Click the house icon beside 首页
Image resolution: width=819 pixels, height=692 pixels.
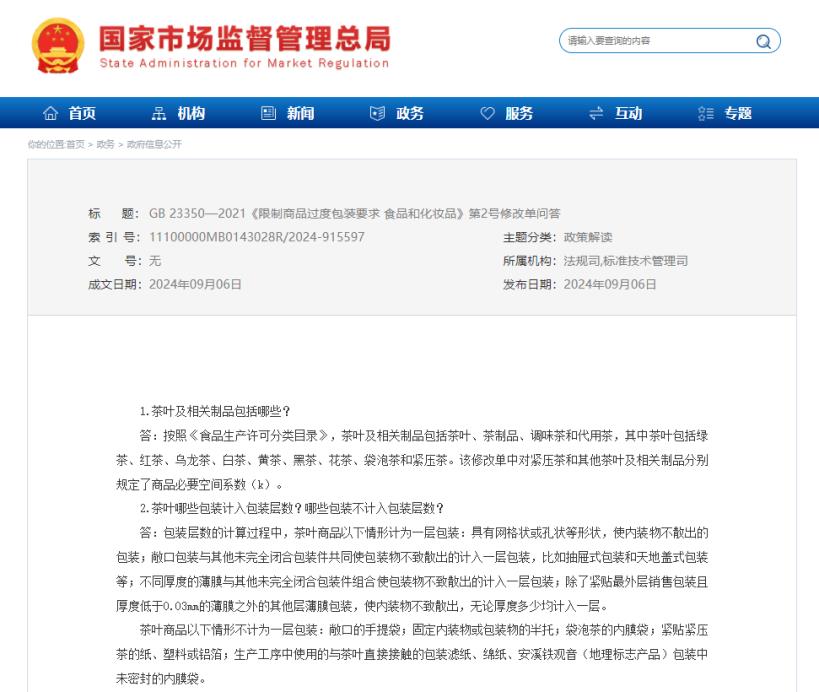pos(51,114)
